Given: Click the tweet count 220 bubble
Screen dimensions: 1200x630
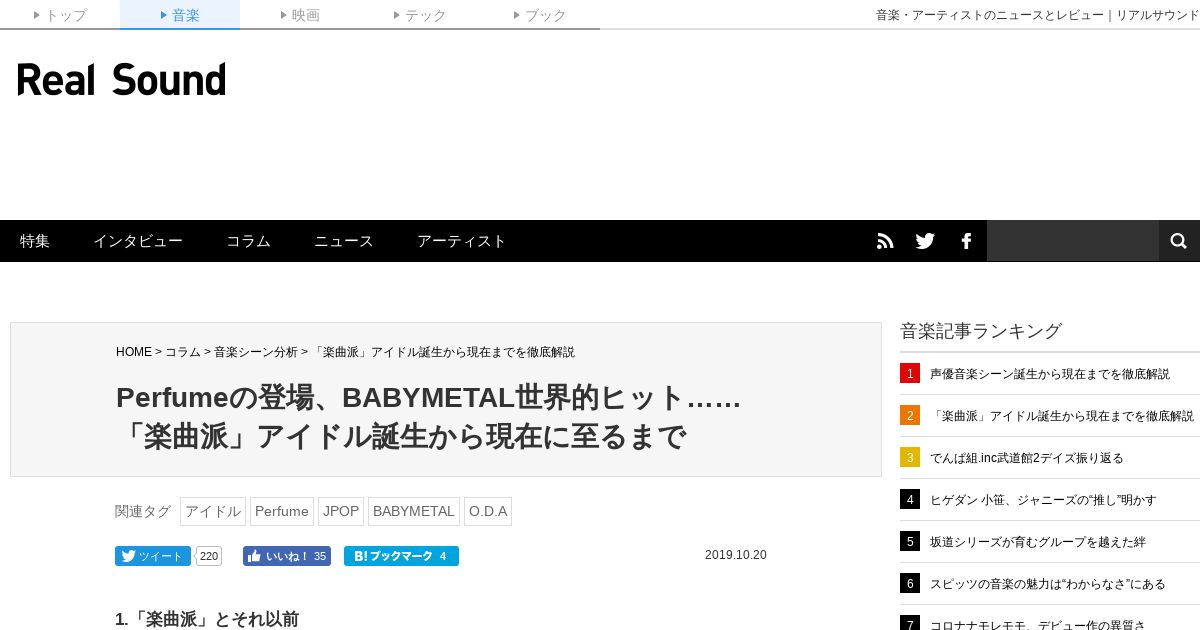Looking at the screenshot, I should [209, 556].
